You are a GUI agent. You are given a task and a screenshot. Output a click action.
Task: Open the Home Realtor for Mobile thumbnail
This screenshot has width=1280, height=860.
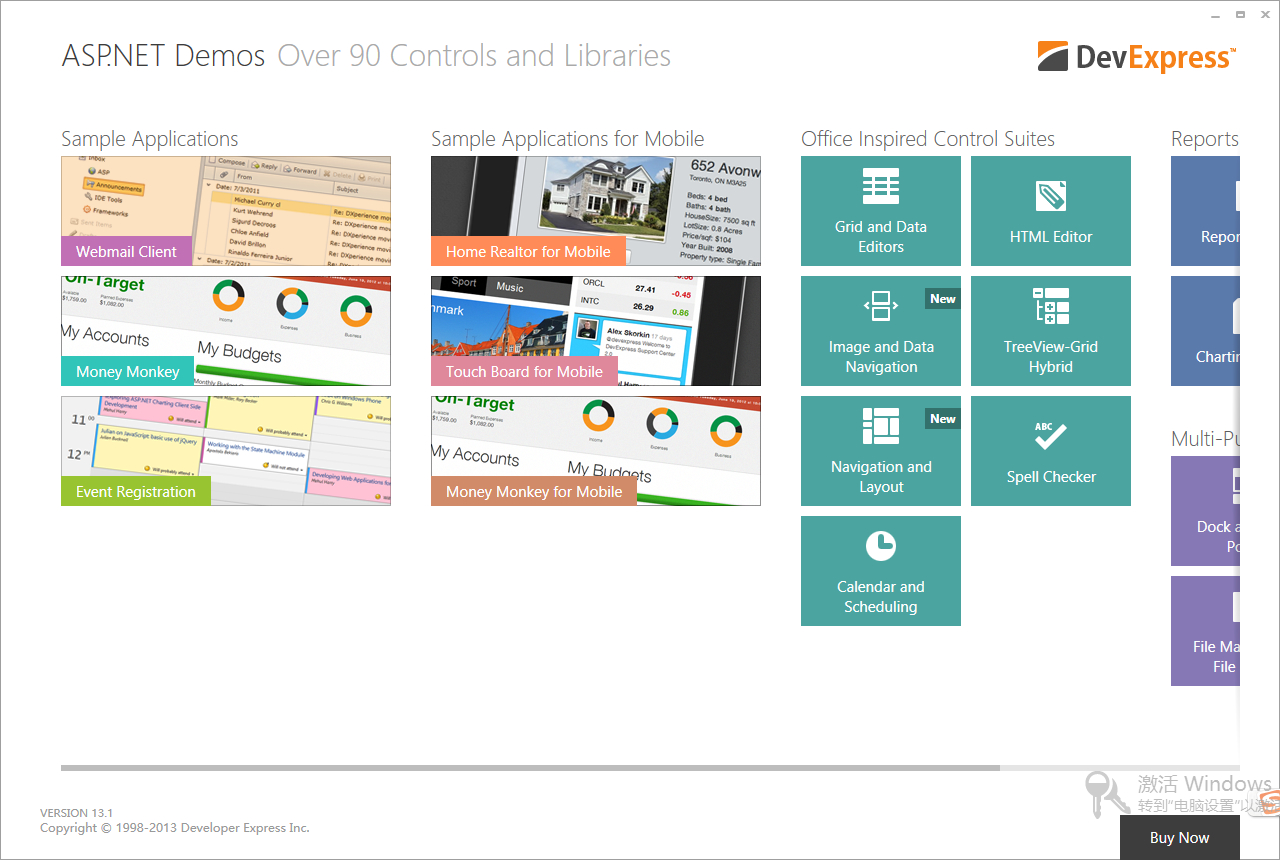596,211
